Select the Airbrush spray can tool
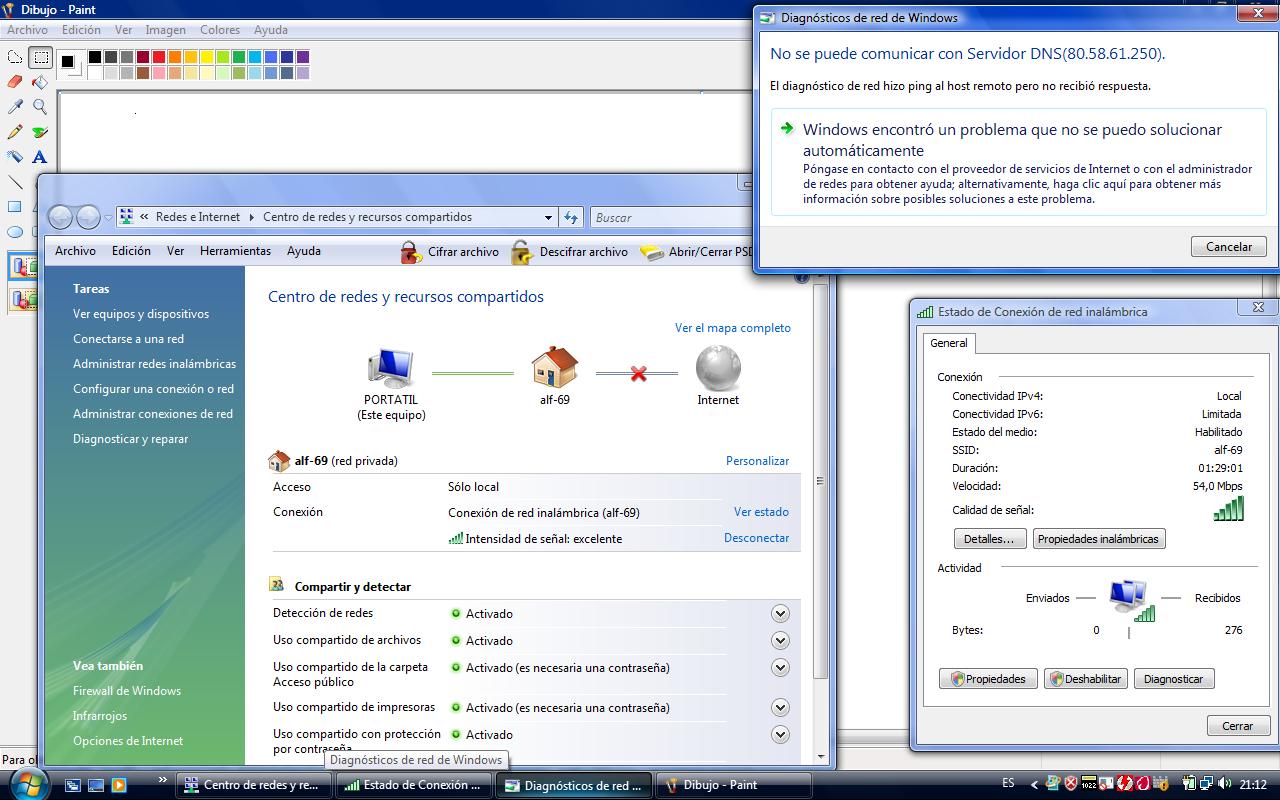 pyautogui.click(x=15, y=157)
